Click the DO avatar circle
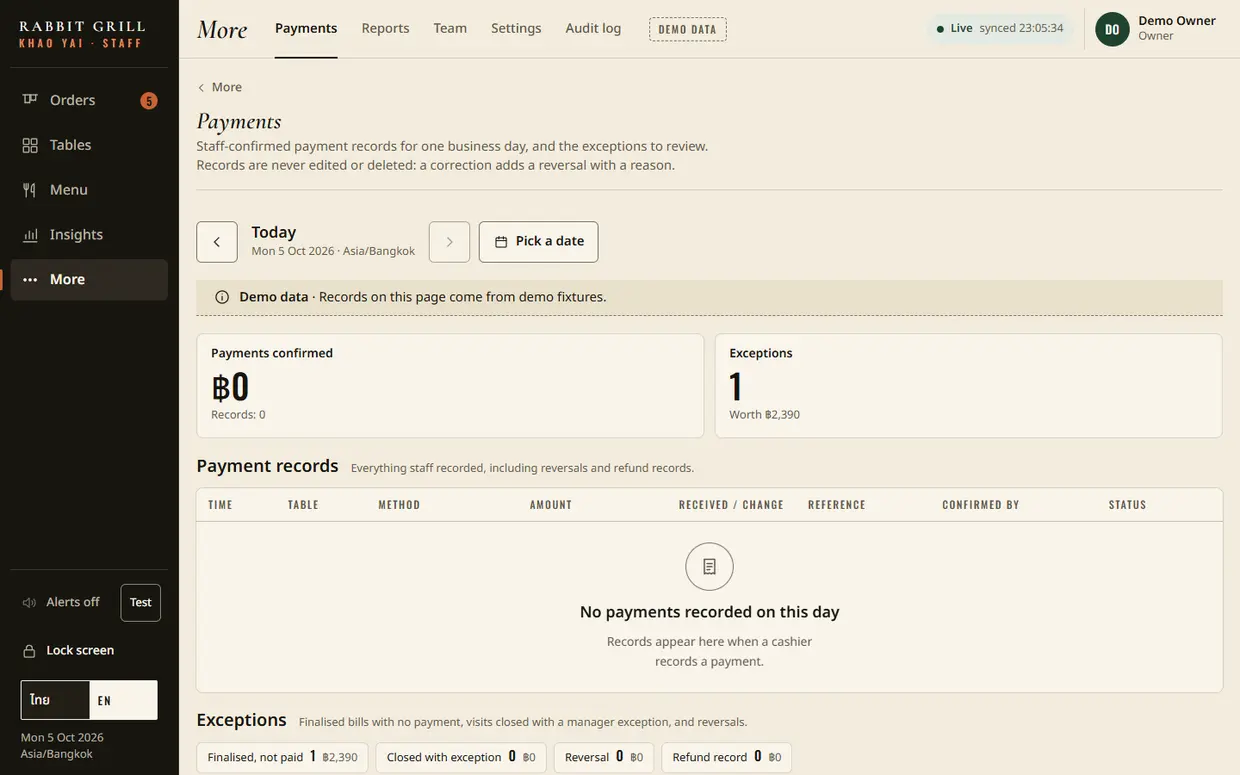 (1112, 29)
